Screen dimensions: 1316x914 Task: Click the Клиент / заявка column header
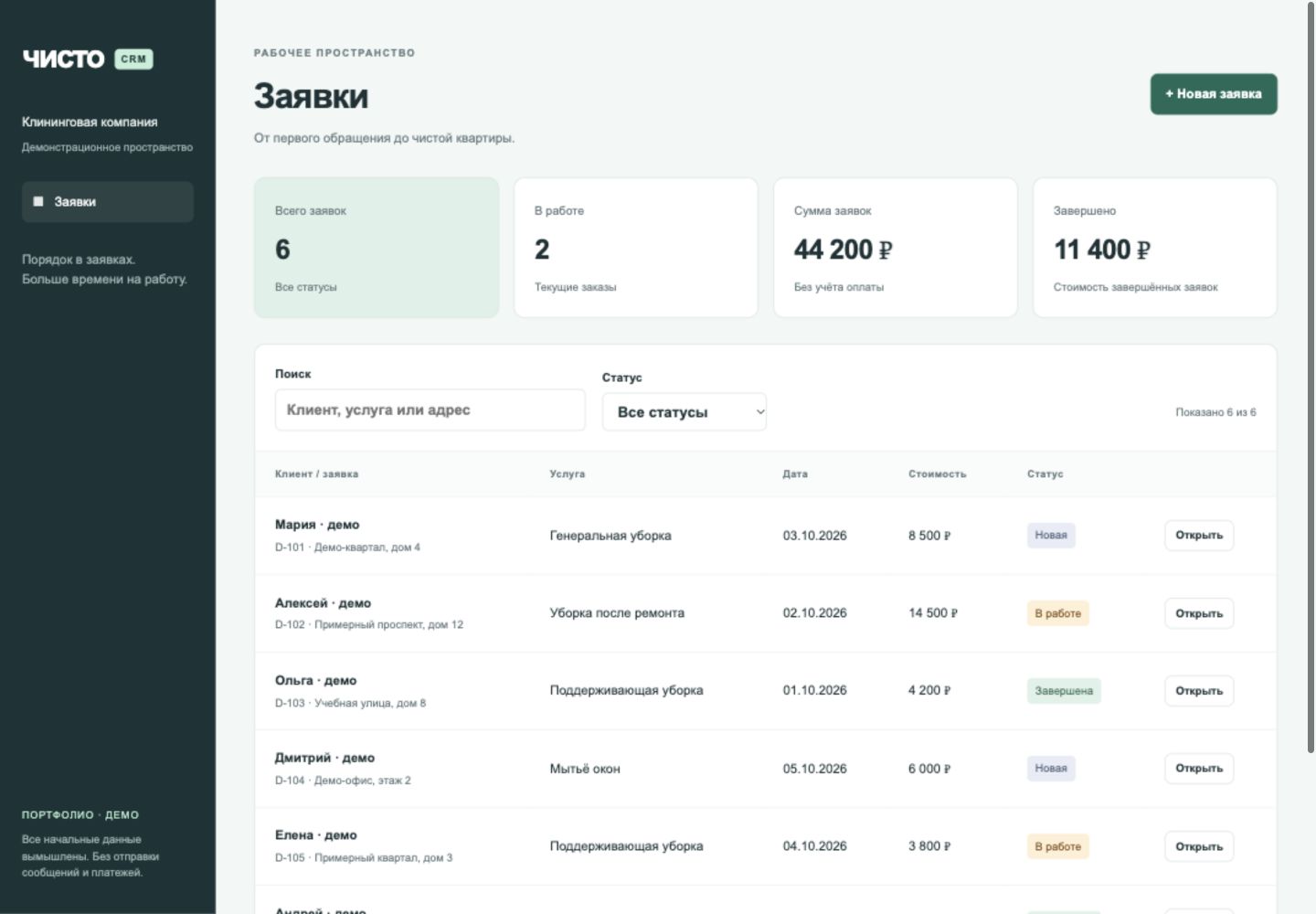pos(316,474)
